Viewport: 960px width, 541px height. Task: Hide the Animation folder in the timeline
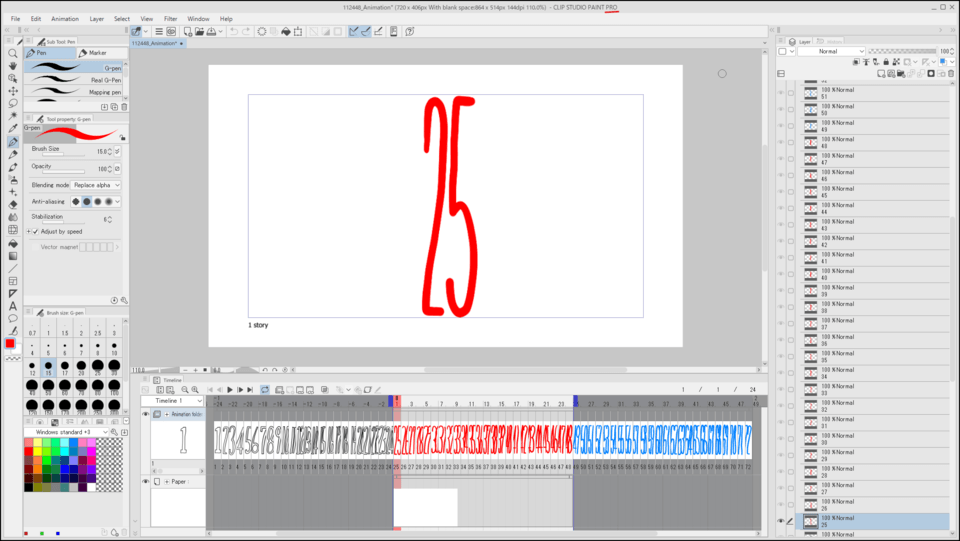point(146,414)
